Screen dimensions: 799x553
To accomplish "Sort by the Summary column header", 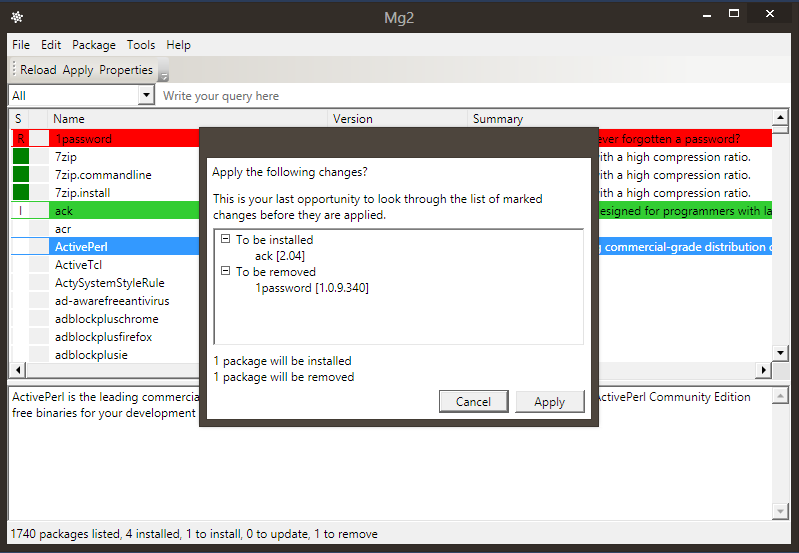I will tap(620, 119).
